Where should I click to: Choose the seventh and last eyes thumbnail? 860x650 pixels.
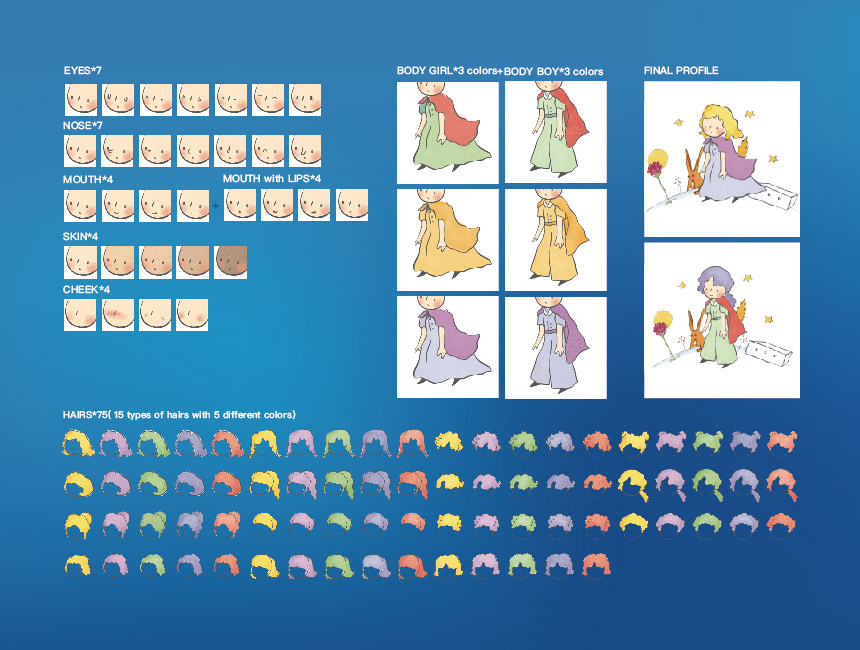click(305, 99)
